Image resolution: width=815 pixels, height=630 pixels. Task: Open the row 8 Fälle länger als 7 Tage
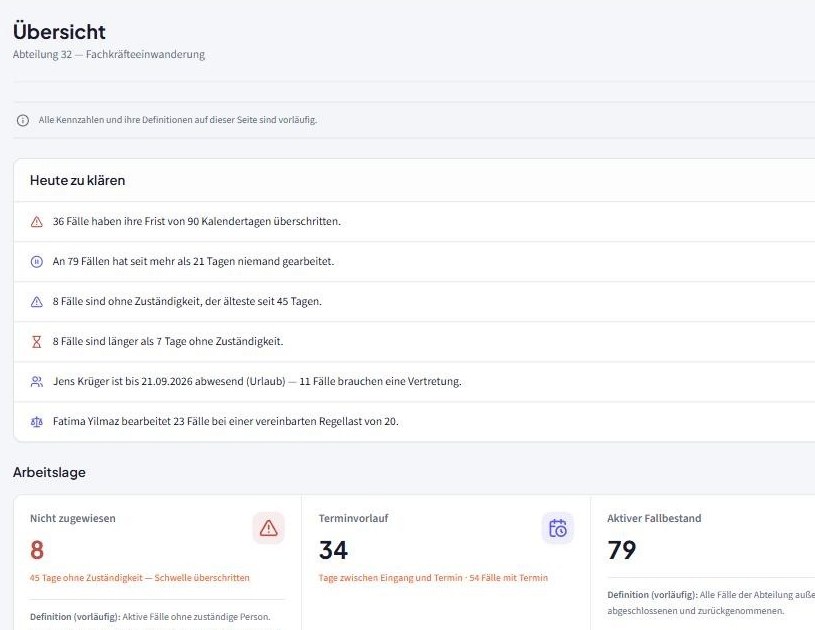[x=414, y=342]
